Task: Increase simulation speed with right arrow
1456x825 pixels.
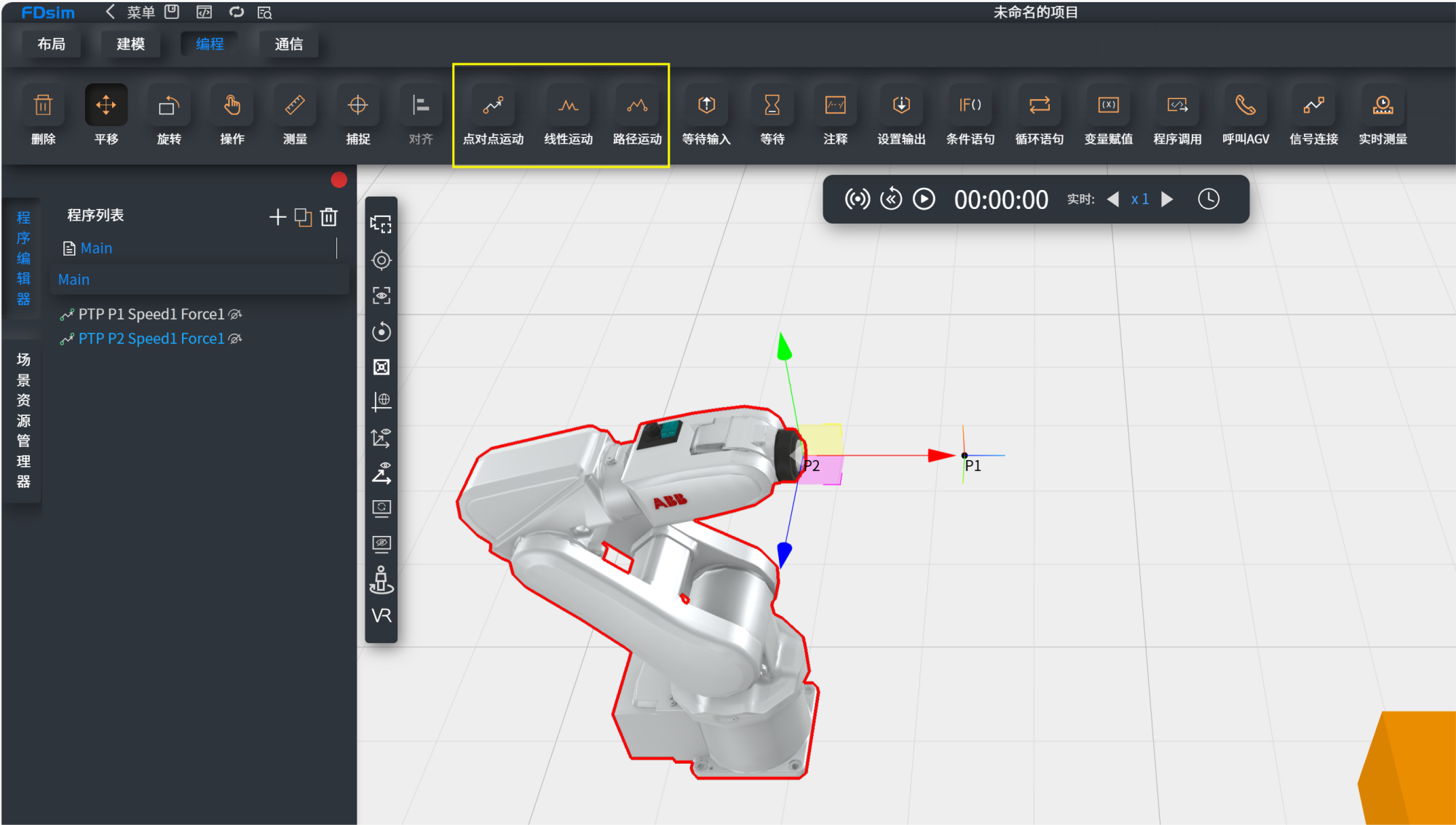Action: point(1167,200)
